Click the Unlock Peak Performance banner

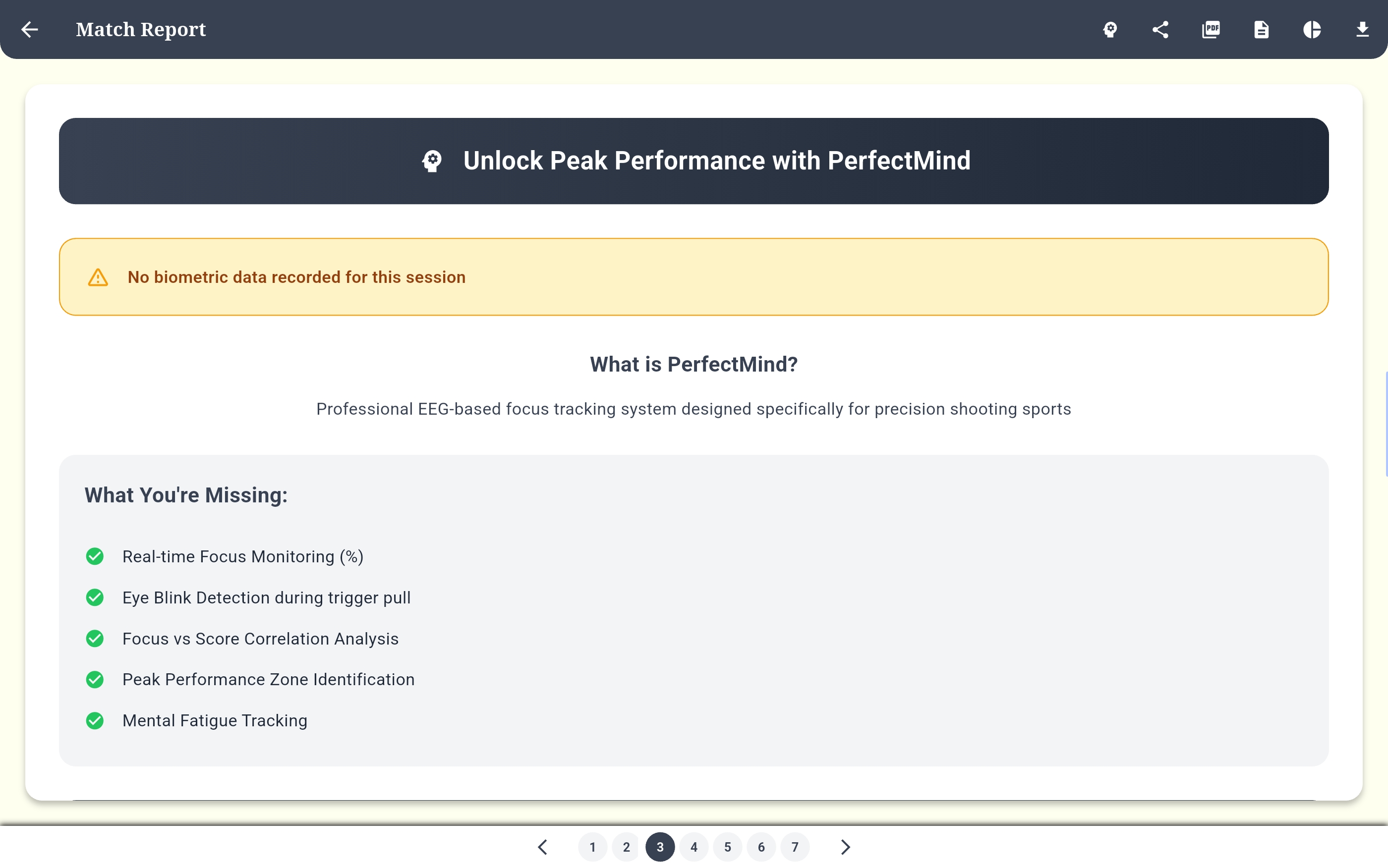point(694,161)
